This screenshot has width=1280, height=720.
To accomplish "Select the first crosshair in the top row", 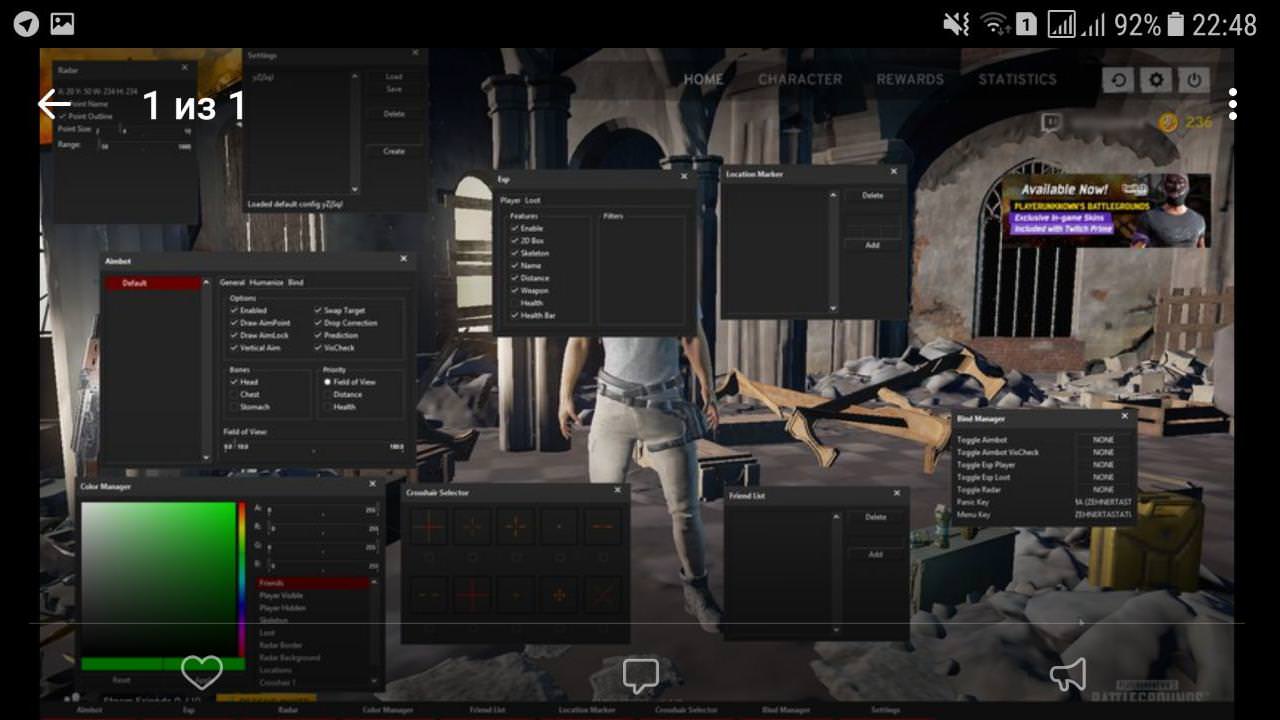I will (x=429, y=526).
